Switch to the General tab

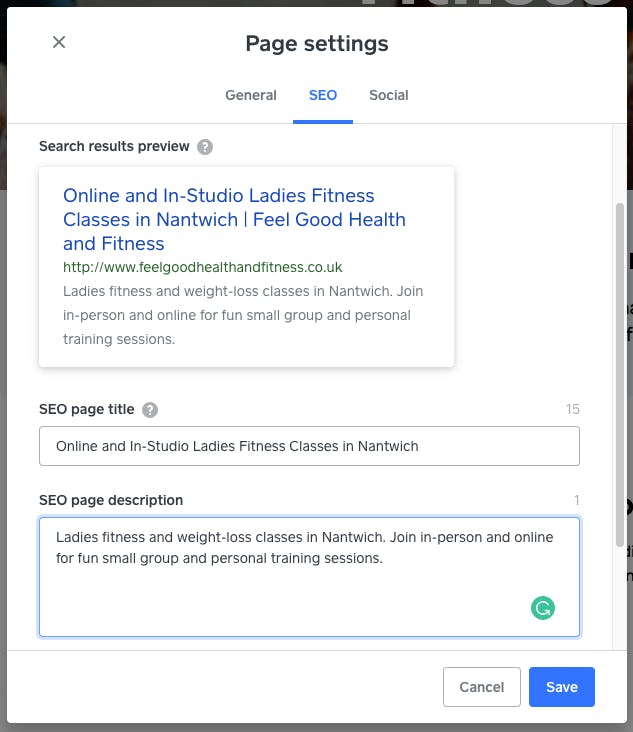251,95
